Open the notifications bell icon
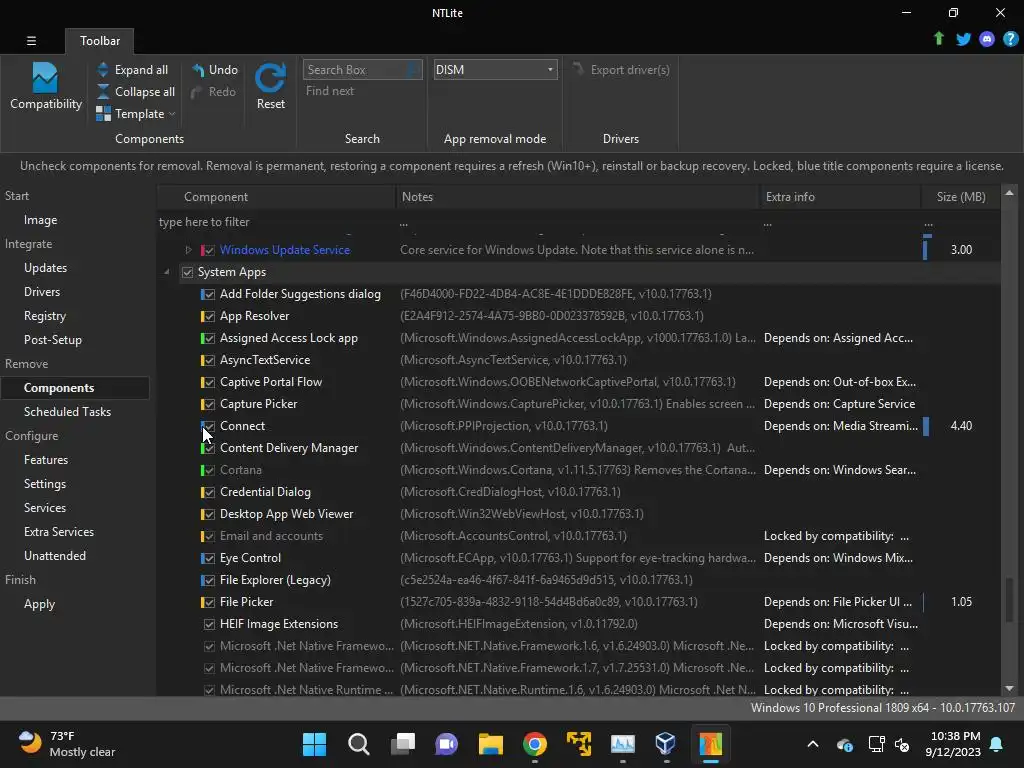 click(x=996, y=744)
